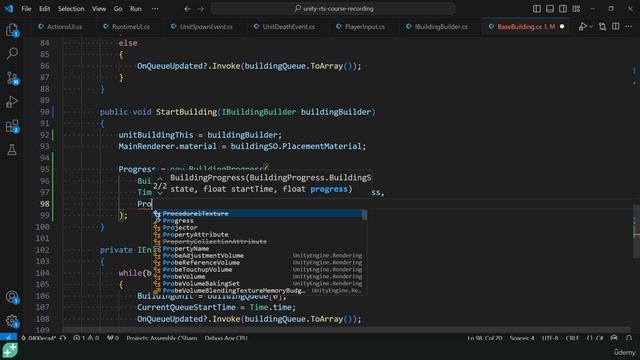The width and height of the screenshot is (640, 360).
Task: Click Ln 98, Col 20 cursor position
Action: 484,338
